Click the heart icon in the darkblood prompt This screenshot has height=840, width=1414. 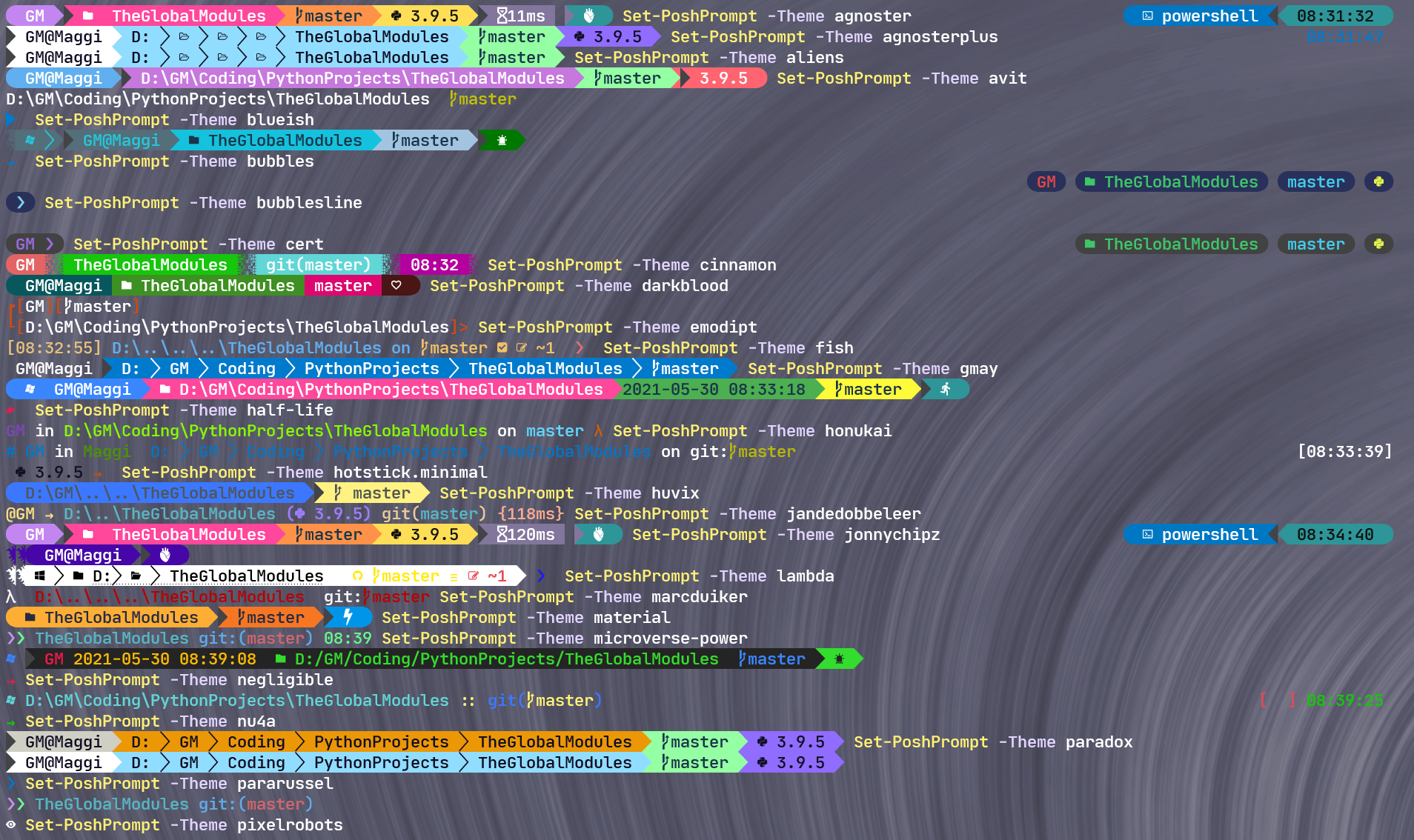click(400, 285)
